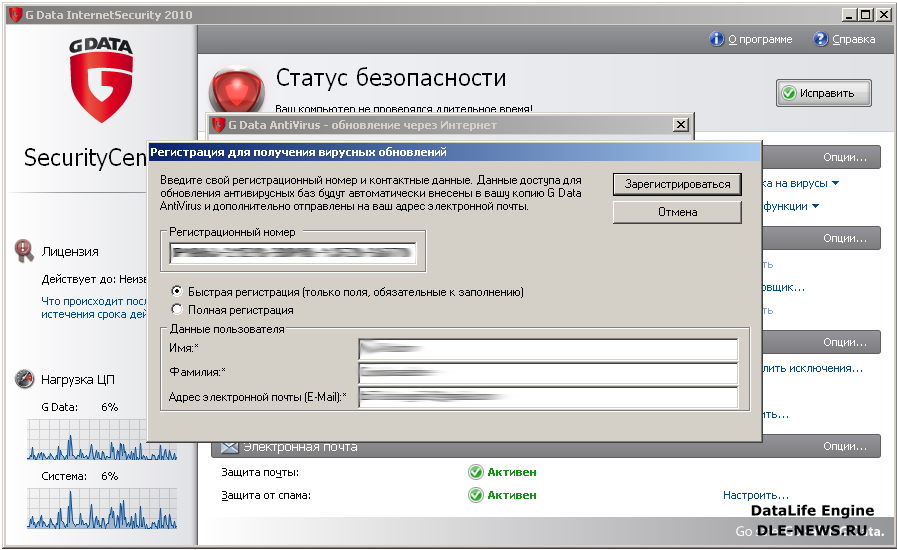Viewport: 897px width, 550px height.
Task: Open Справка help menu item
Action: click(854, 39)
